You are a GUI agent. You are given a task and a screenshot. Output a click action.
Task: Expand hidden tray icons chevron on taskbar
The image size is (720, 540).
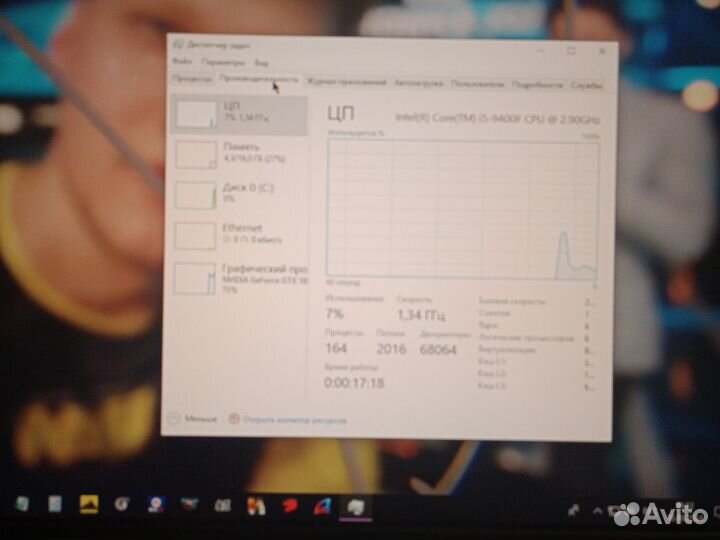[x=597, y=510]
